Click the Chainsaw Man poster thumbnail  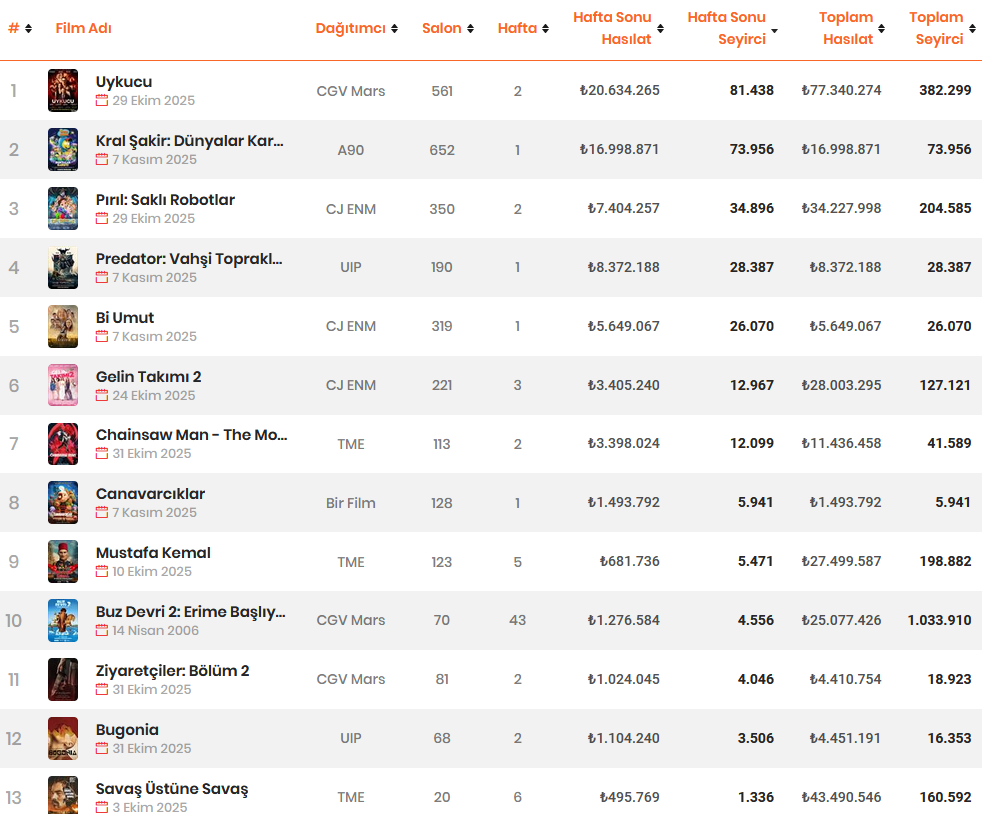pyautogui.click(x=62, y=444)
